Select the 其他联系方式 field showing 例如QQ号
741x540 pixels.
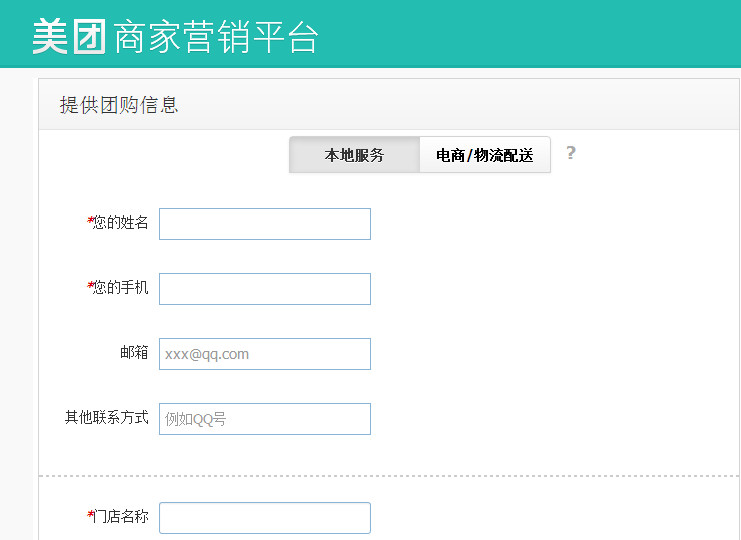coord(265,419)
